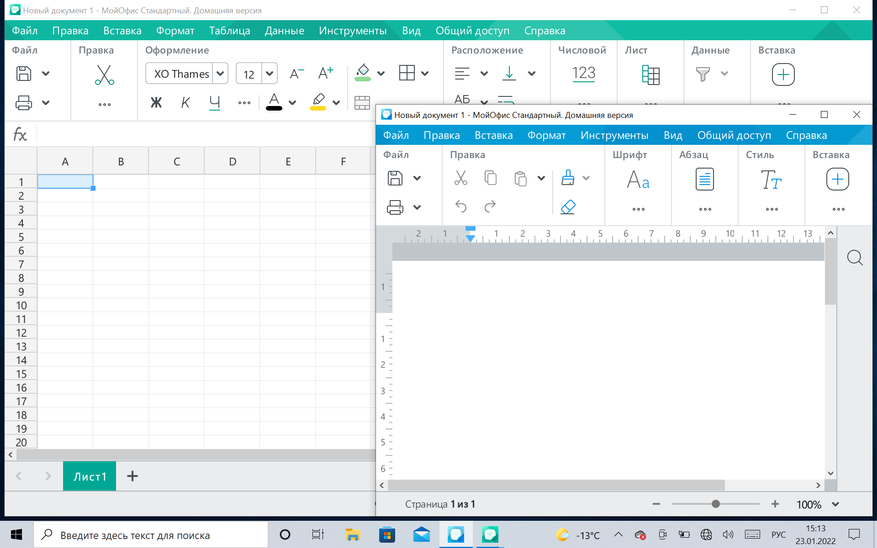Open the Шрифт font settings icon
This screenshot has width=877, height=548.
(x=638, y=180)
